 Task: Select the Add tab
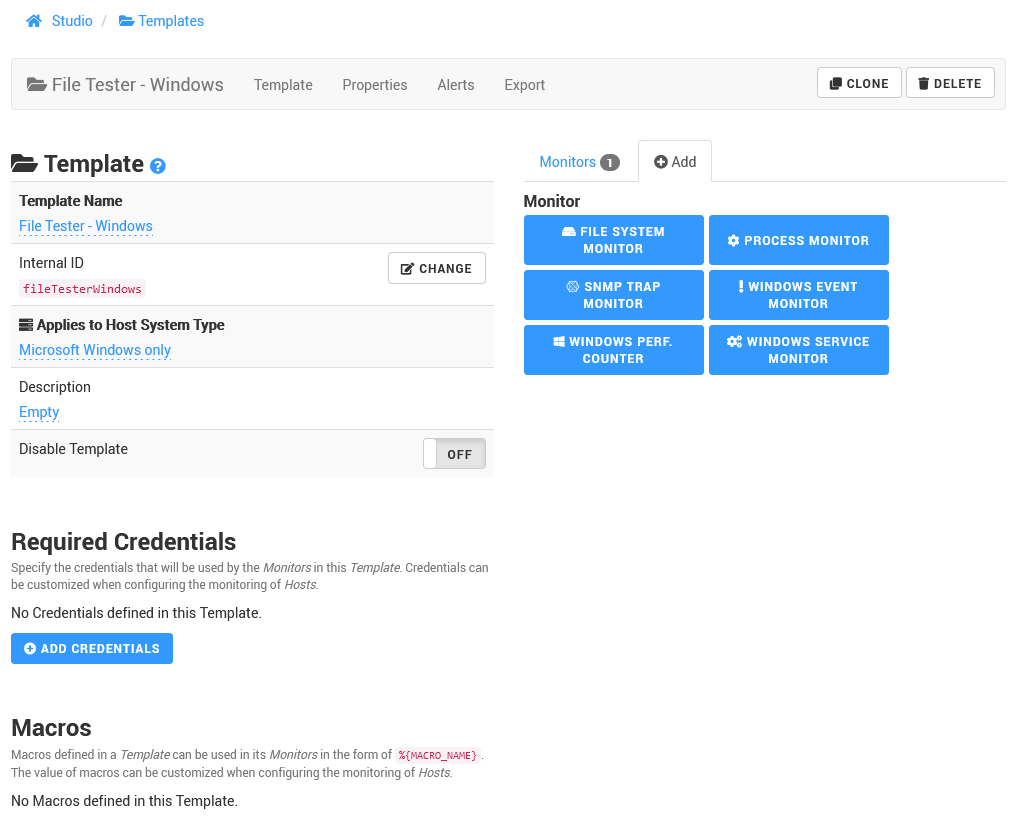[675, 162]
